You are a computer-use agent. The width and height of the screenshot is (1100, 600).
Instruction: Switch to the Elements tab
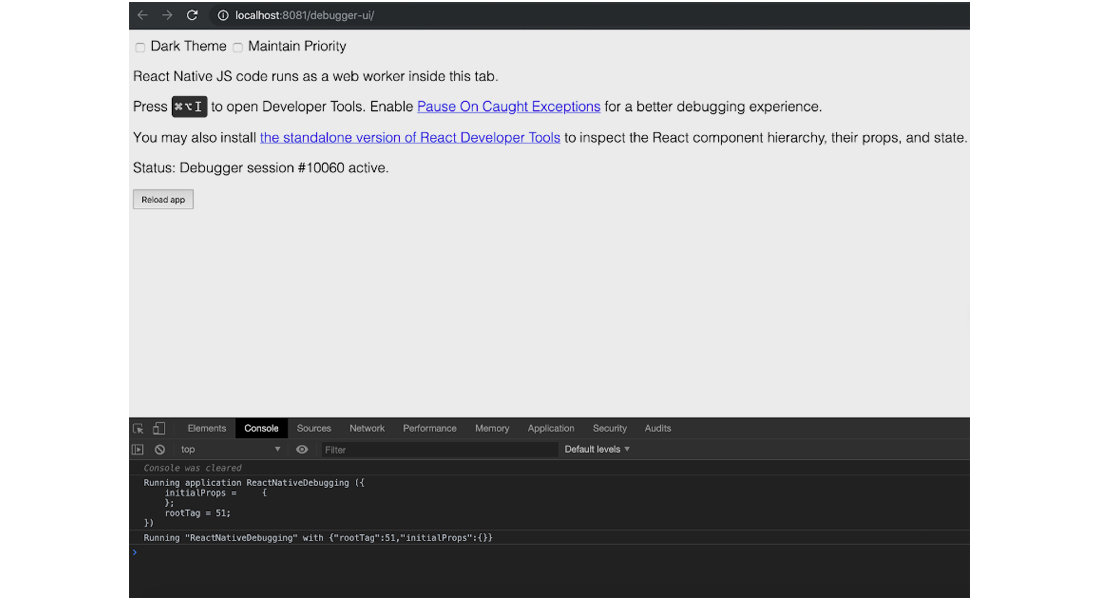pos(207,429)
